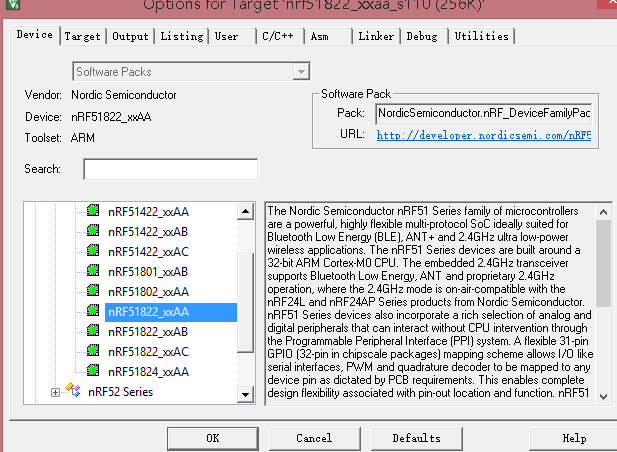Screen dimensions: 617x452
Task: Select nRF51822_xxAB in device list
Action: click(148, 332)
